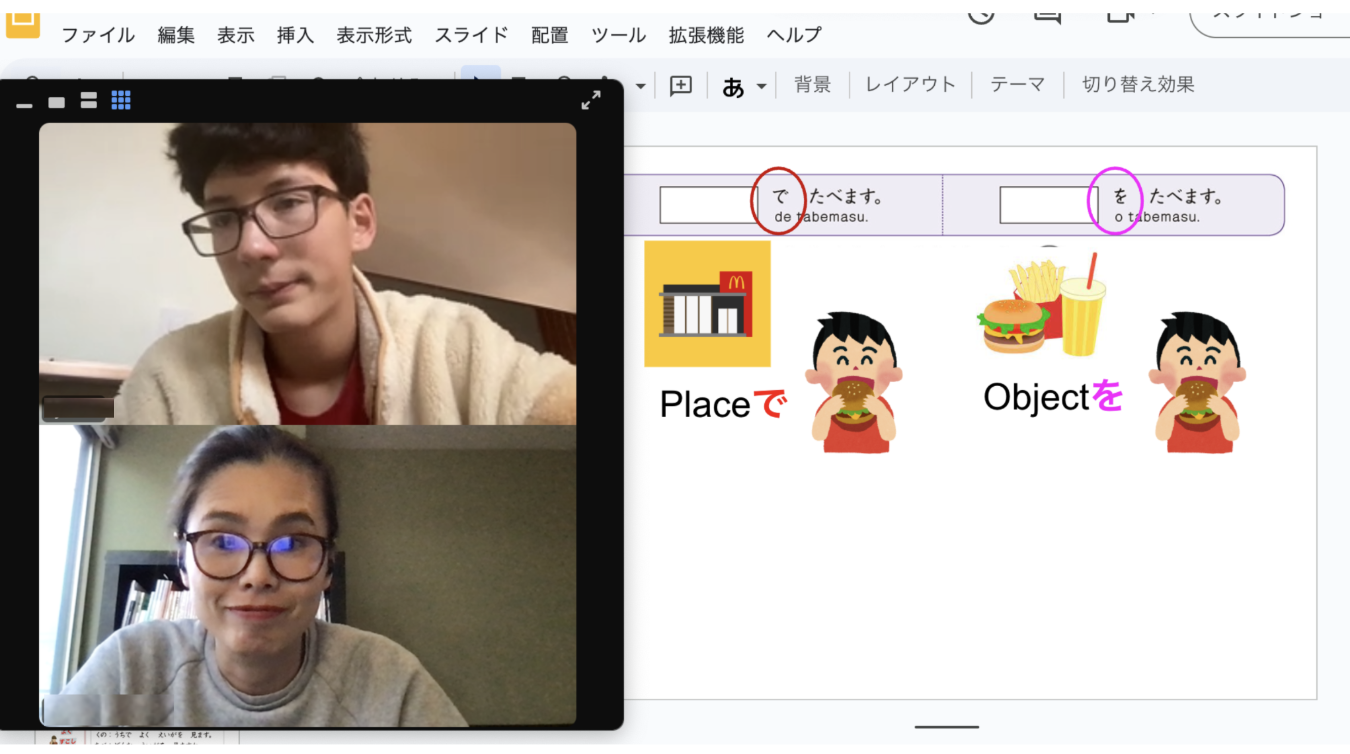Open the chat comments icon at top right
Screen dimensions: 1350x754
tap(1046, 9)
